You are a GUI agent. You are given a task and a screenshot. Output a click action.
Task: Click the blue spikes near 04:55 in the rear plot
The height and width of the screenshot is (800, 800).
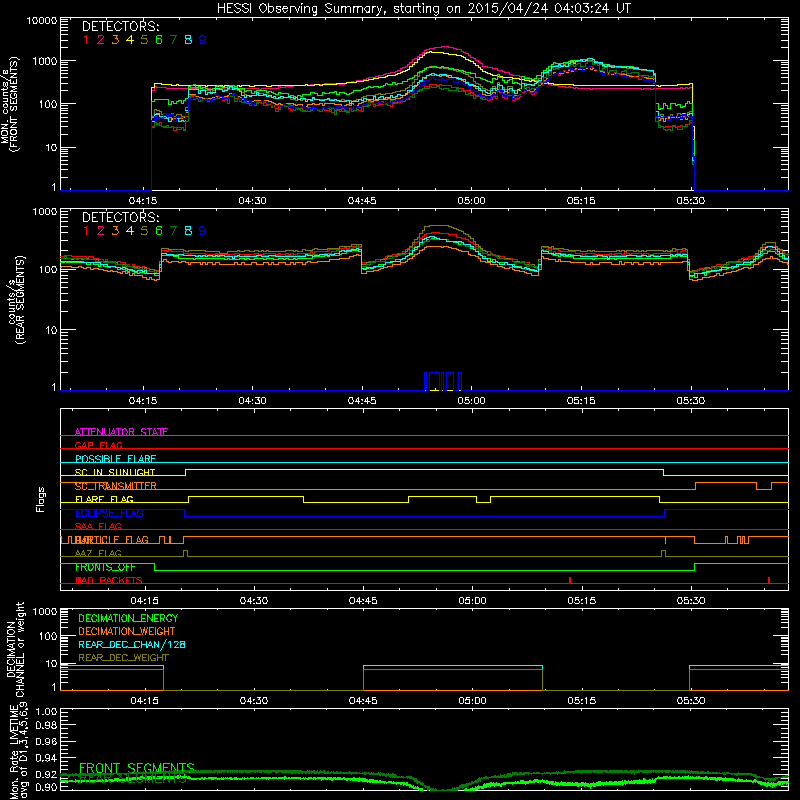click(443, 382)
